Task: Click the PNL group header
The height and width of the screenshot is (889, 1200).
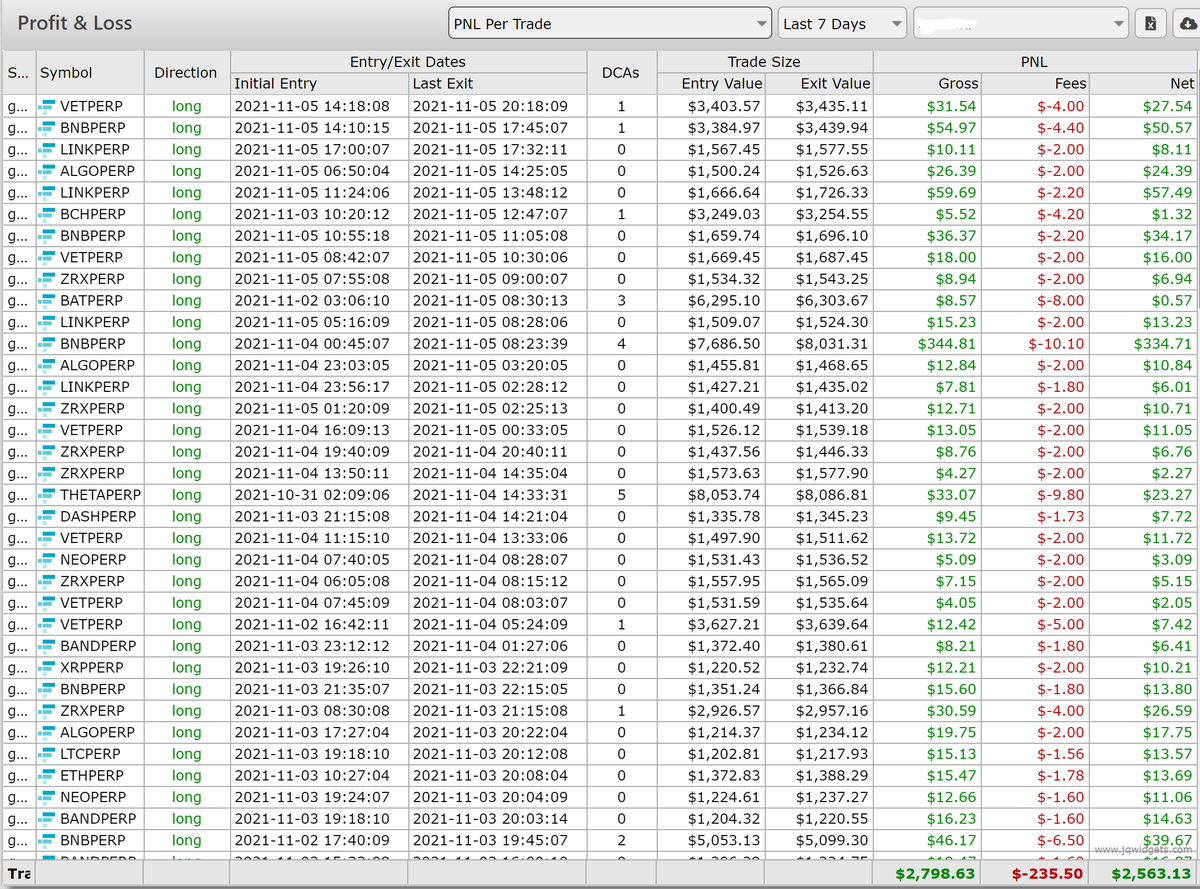Action: (1035, 62)
